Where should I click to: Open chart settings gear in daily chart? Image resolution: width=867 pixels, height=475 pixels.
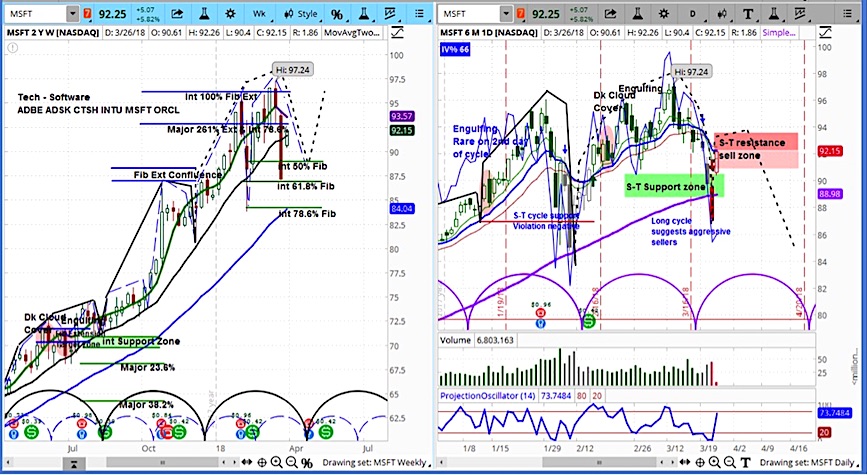(664, 14)
